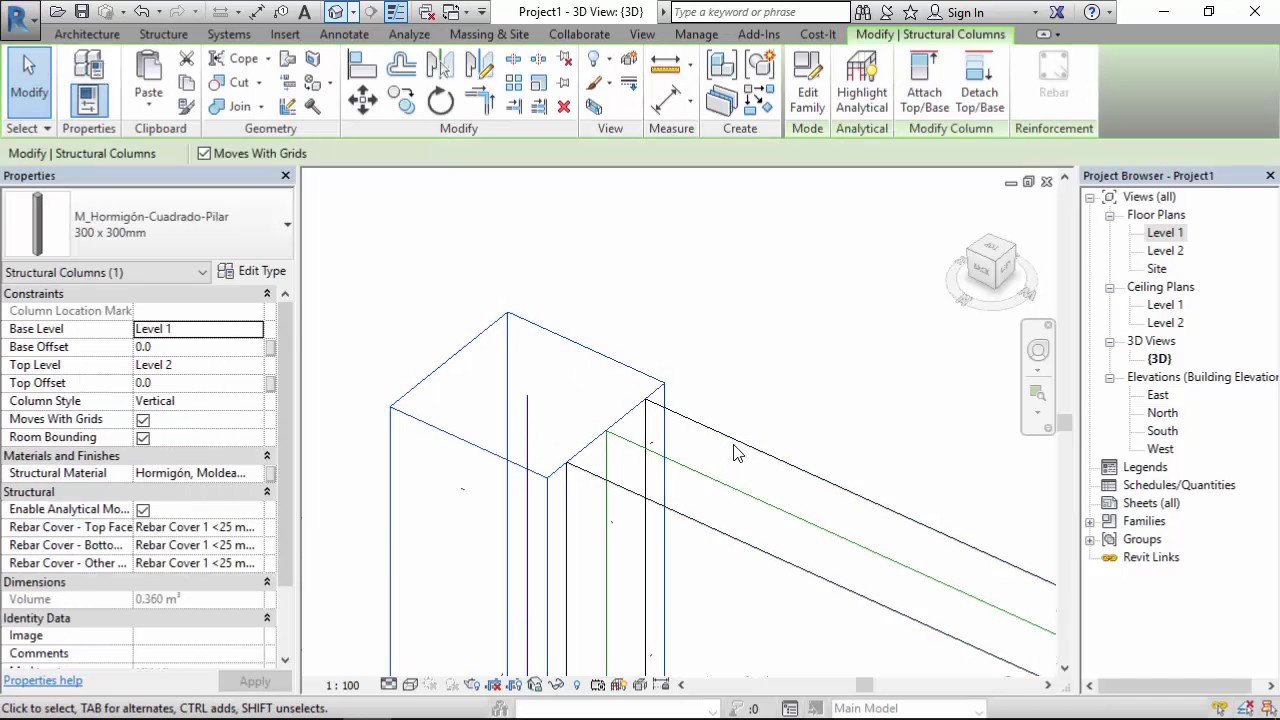Image resolution: width=1280 pixels, height=720 pixels.
Task: Expand the Families tree node
Action: (x=1090, y=521)
